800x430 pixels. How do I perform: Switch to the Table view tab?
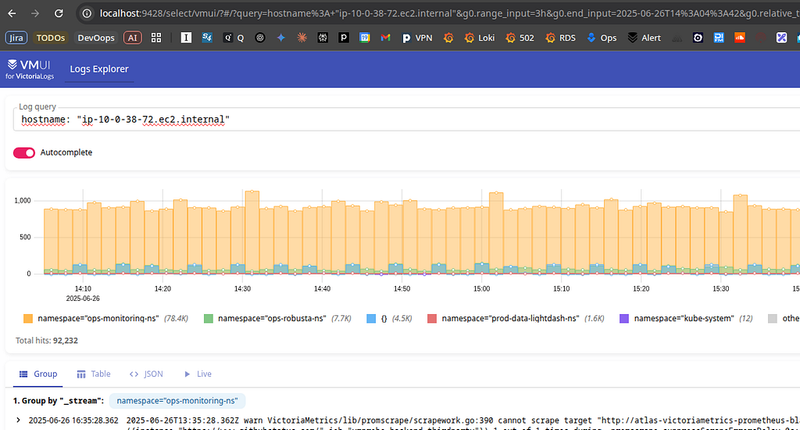(x=93, y=374)
